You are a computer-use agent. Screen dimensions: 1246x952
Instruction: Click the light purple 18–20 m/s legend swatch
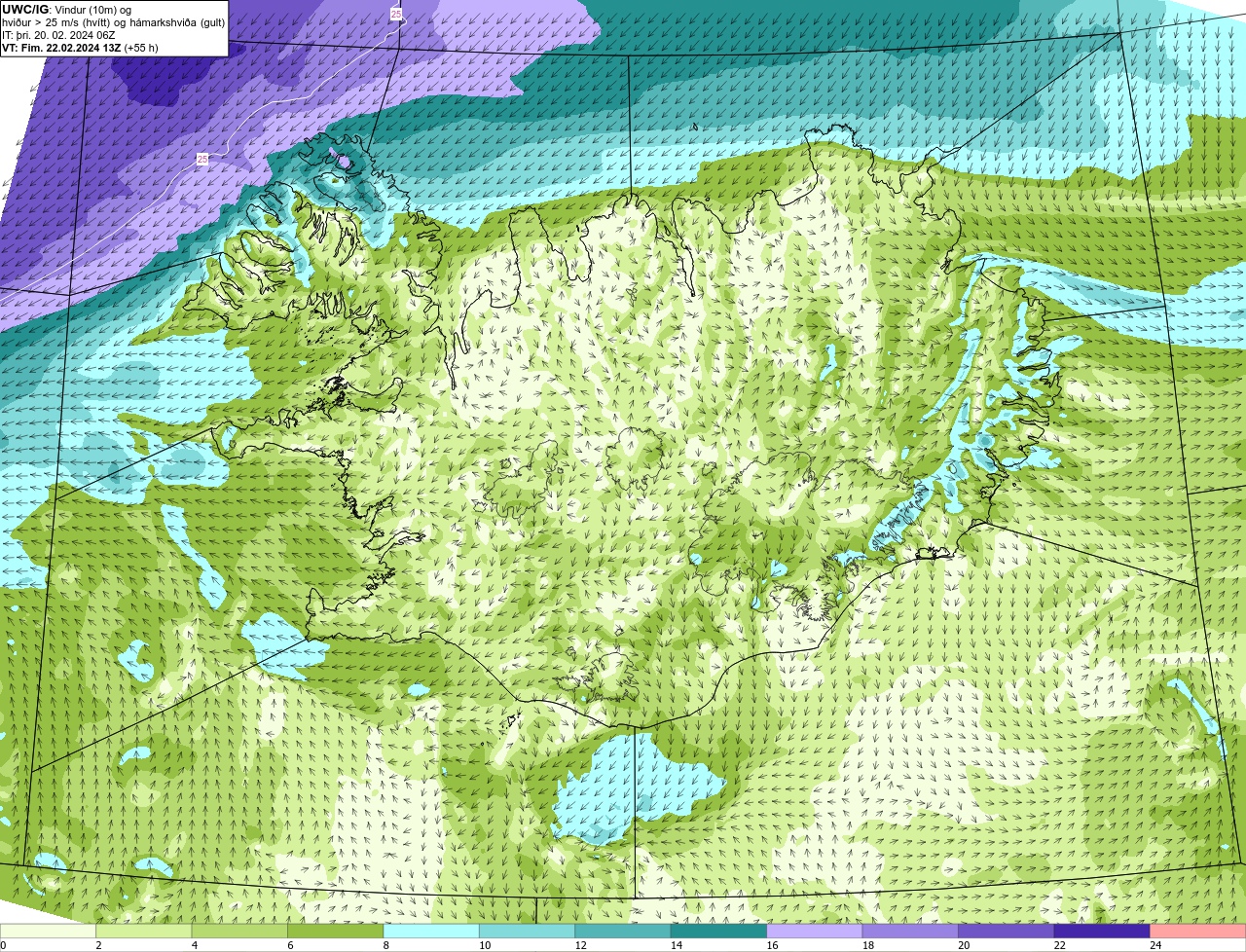coord(910,931)
